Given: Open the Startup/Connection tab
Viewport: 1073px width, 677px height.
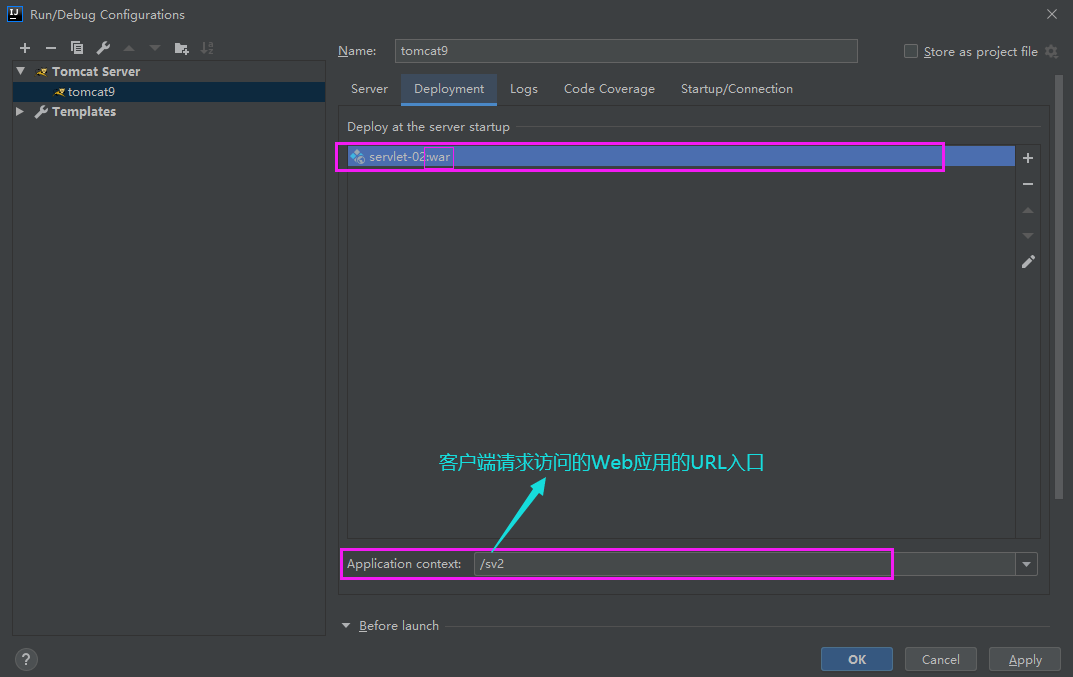Looking at the screenshot, I should (x=736, y=89).
